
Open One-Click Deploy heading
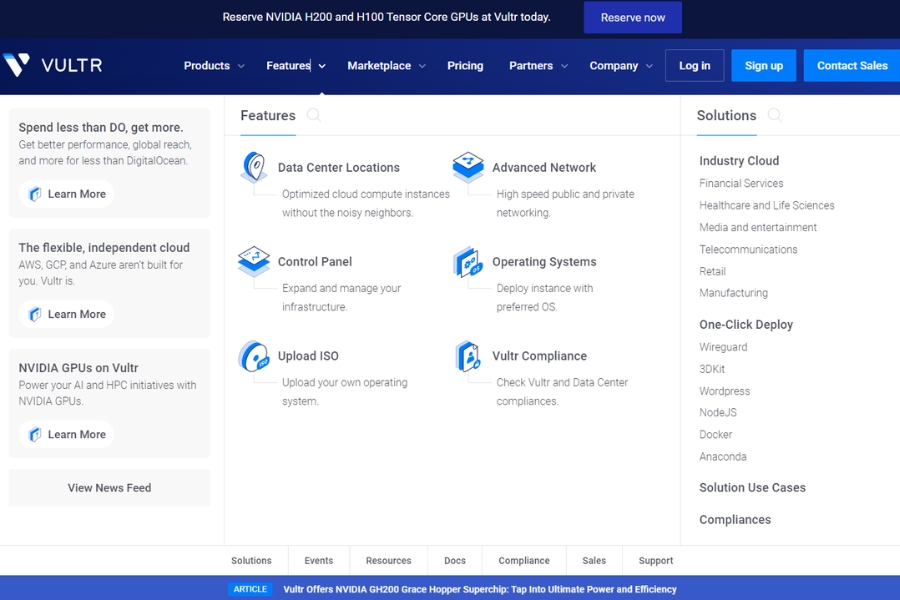pos(746,324)
